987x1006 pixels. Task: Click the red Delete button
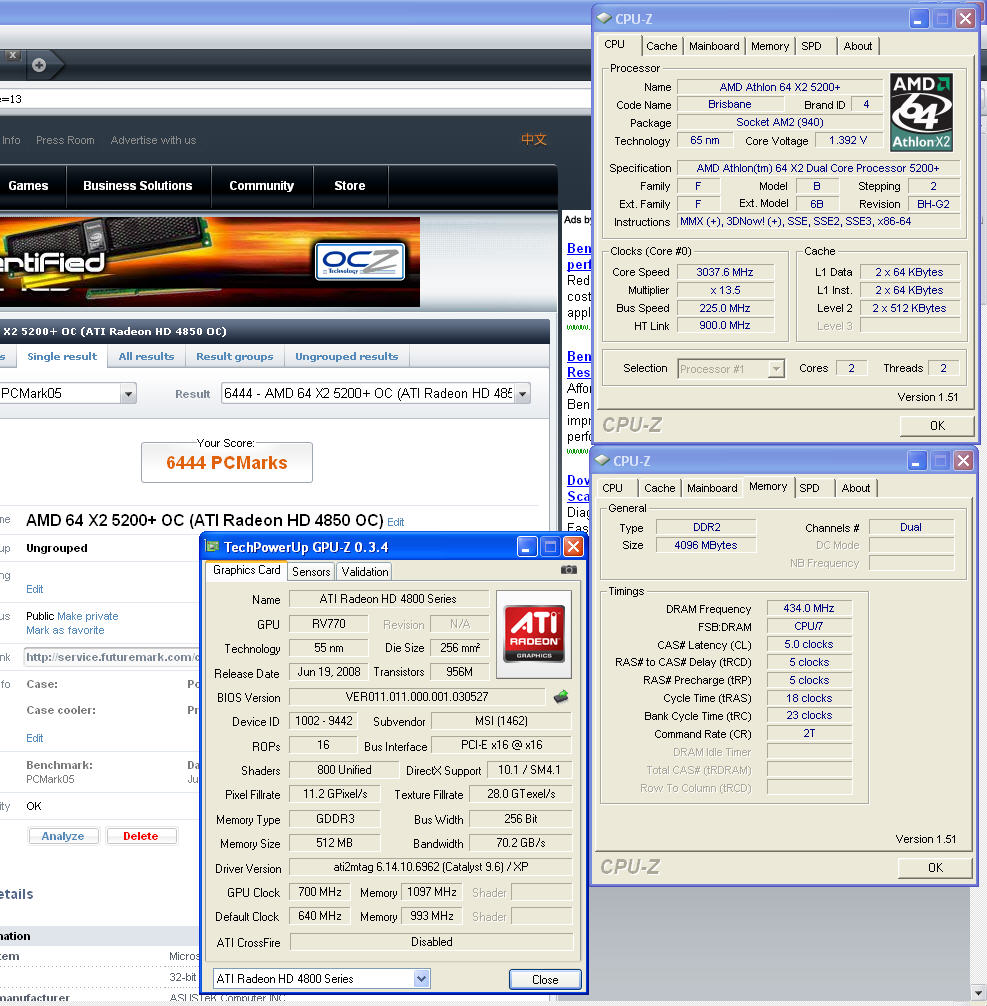pos(141,836)
